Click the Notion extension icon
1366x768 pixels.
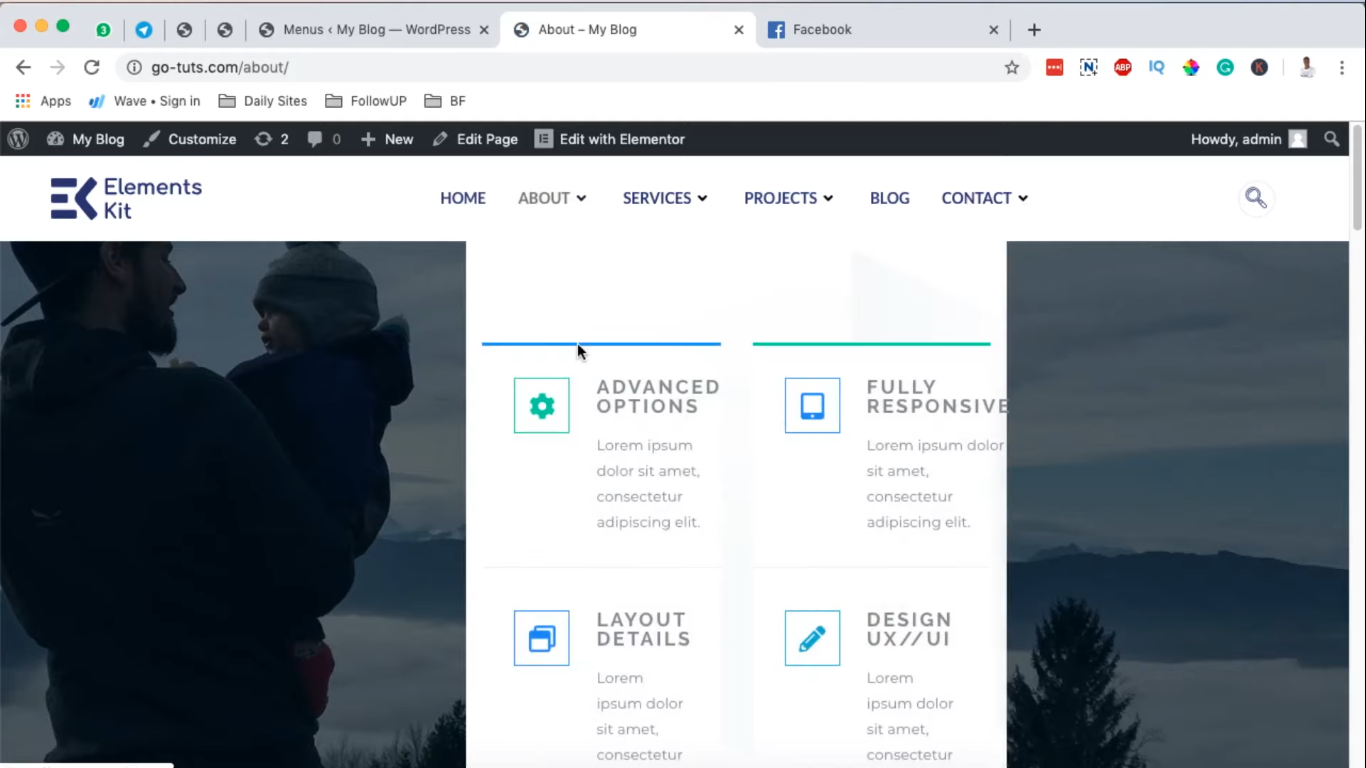(x=1088, y=67)
